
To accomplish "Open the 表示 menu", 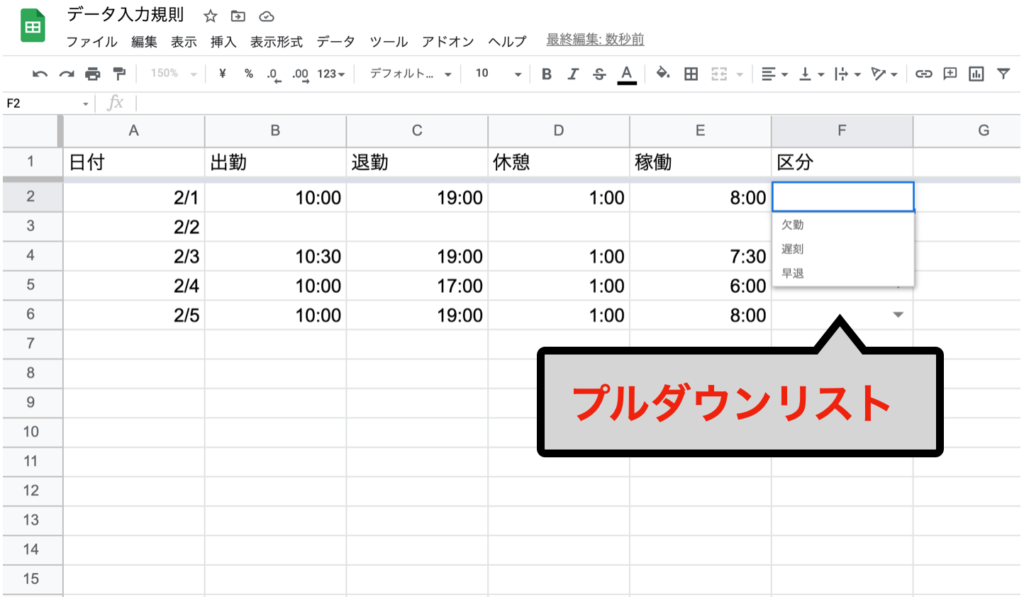I will pyautogui.click(x=184, y=42).
